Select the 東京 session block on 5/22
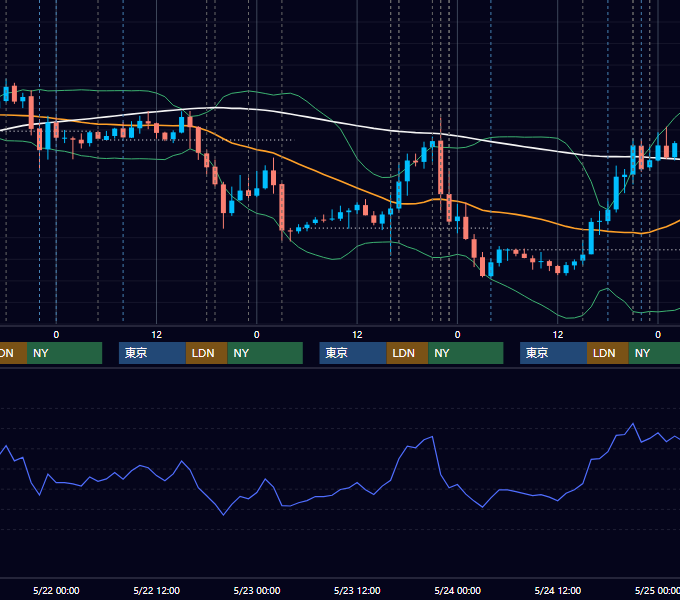Viewport: 680px width, 600px height. coord(152,353)
